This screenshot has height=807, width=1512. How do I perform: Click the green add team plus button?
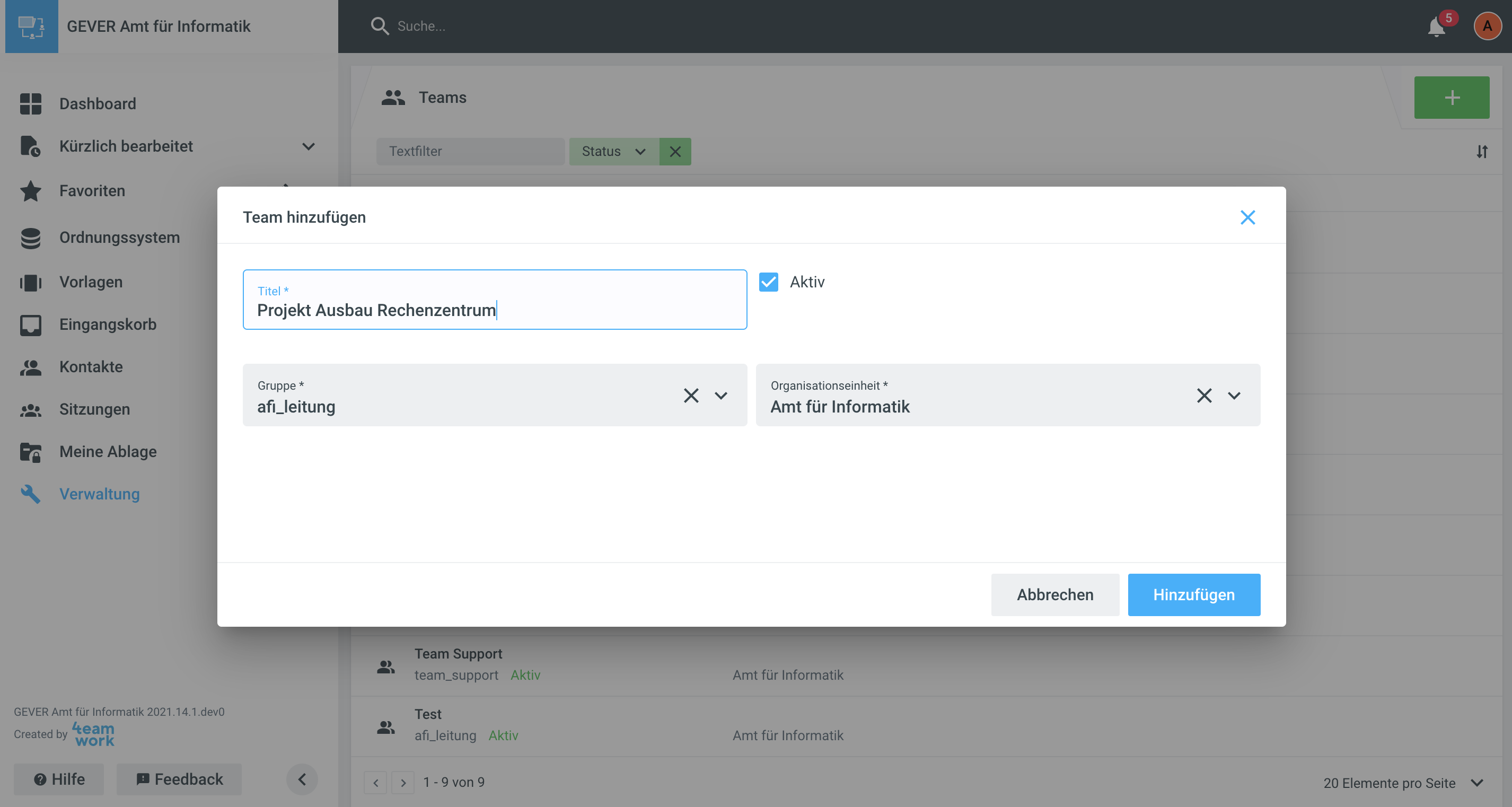1451,98
